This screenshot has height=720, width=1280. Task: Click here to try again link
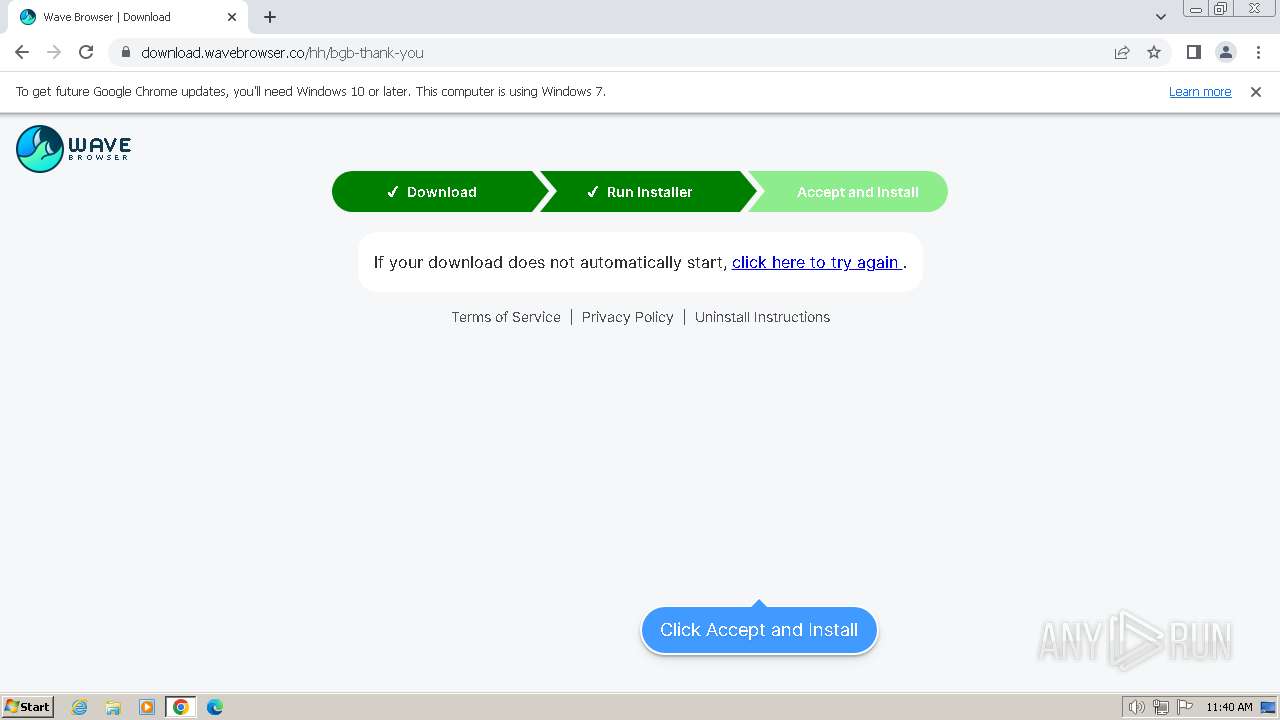tap(816, 262)
